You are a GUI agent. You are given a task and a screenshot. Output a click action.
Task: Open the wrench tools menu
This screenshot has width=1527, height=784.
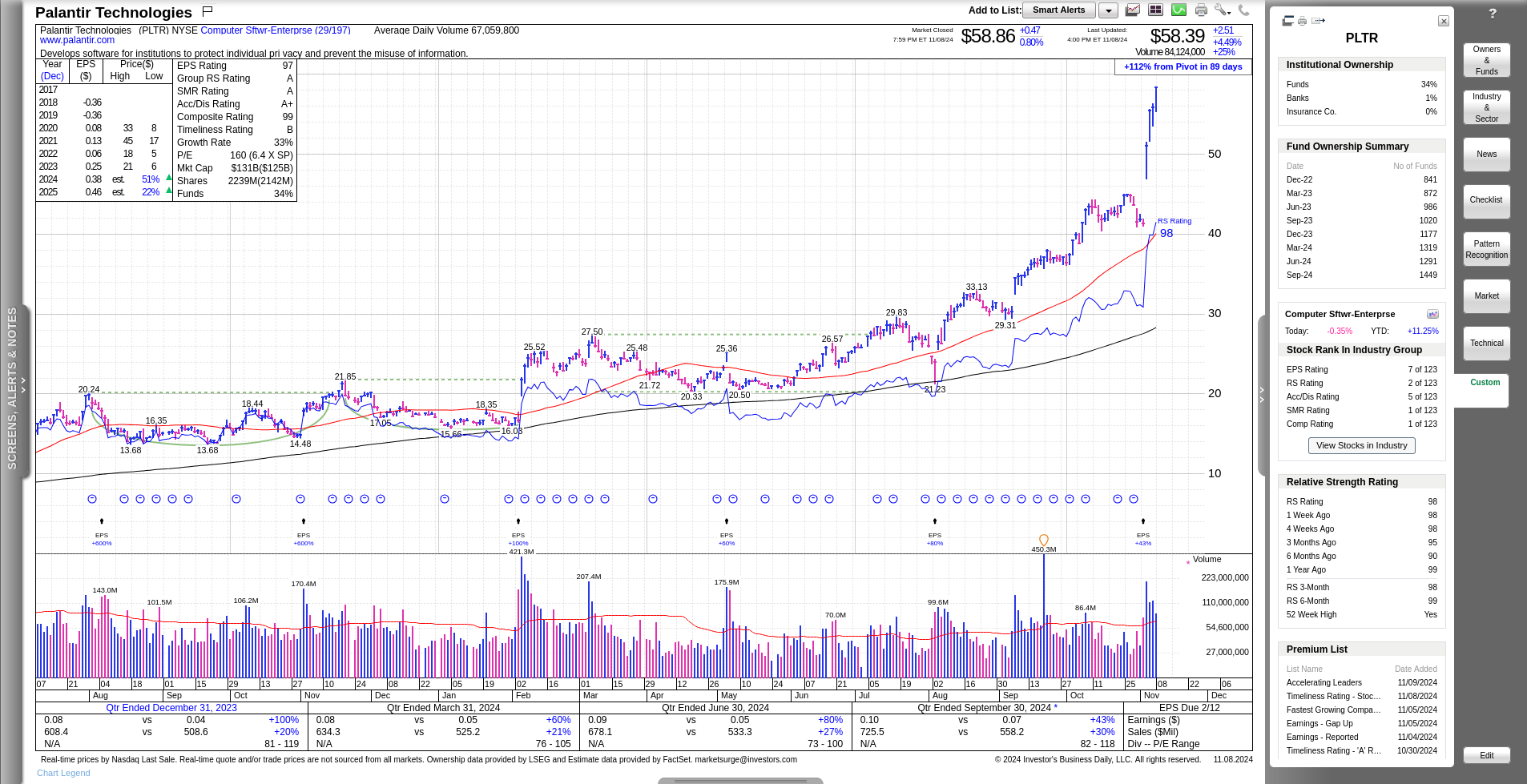(1222, 10)
